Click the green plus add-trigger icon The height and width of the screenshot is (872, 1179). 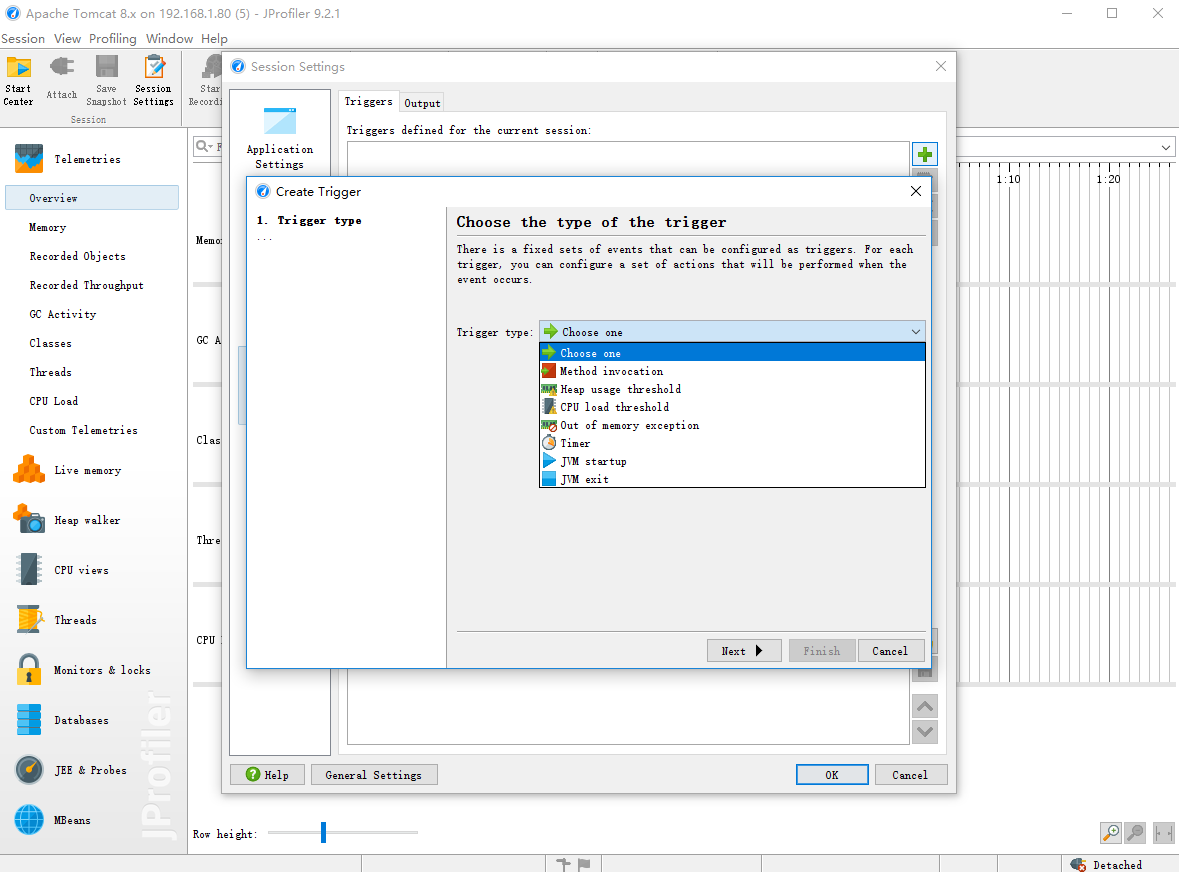click(925, 154)
